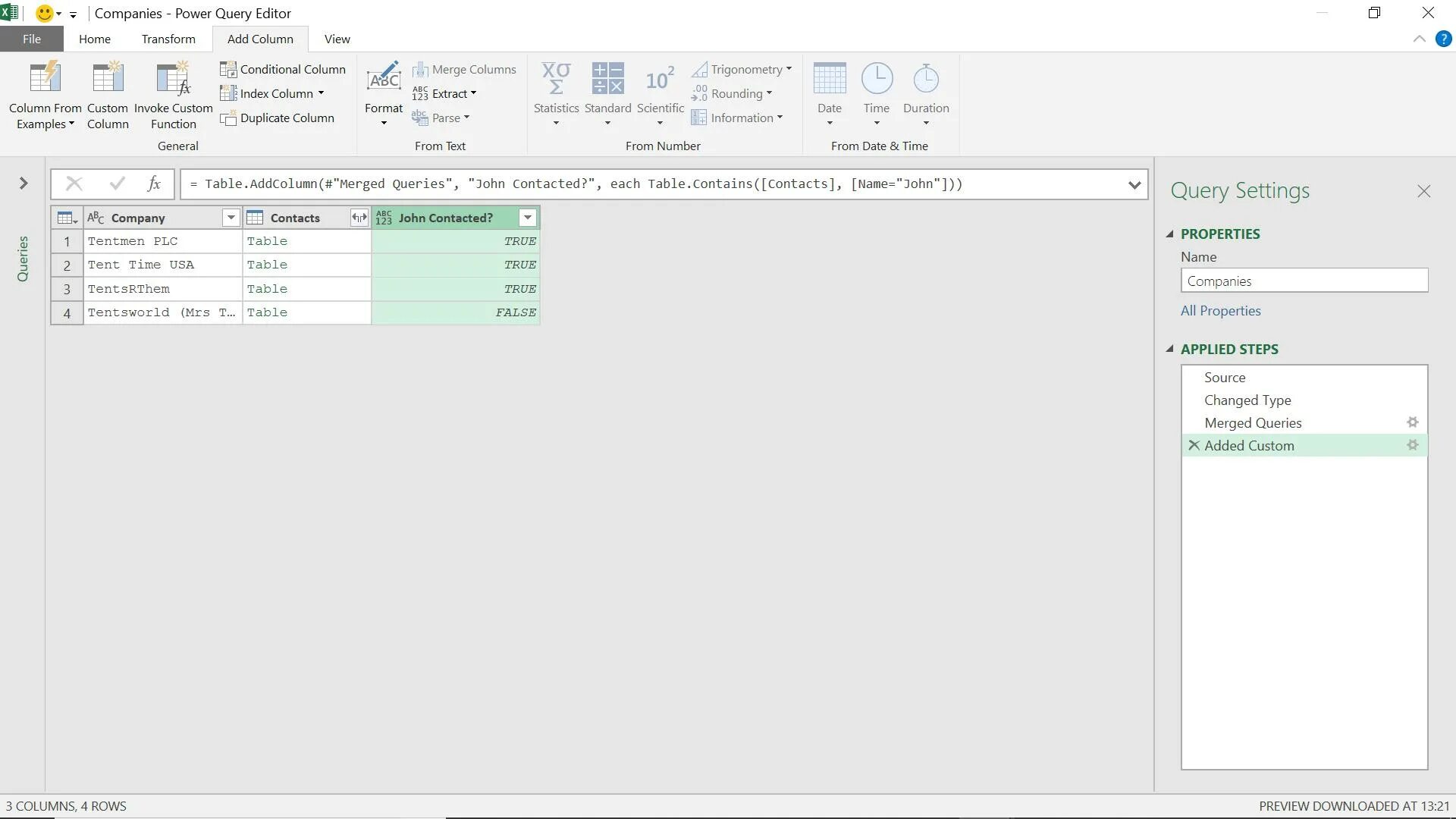Expand the Contacts column icon
Viewport: 1456px width, 819px height.
tap(359, 218)
